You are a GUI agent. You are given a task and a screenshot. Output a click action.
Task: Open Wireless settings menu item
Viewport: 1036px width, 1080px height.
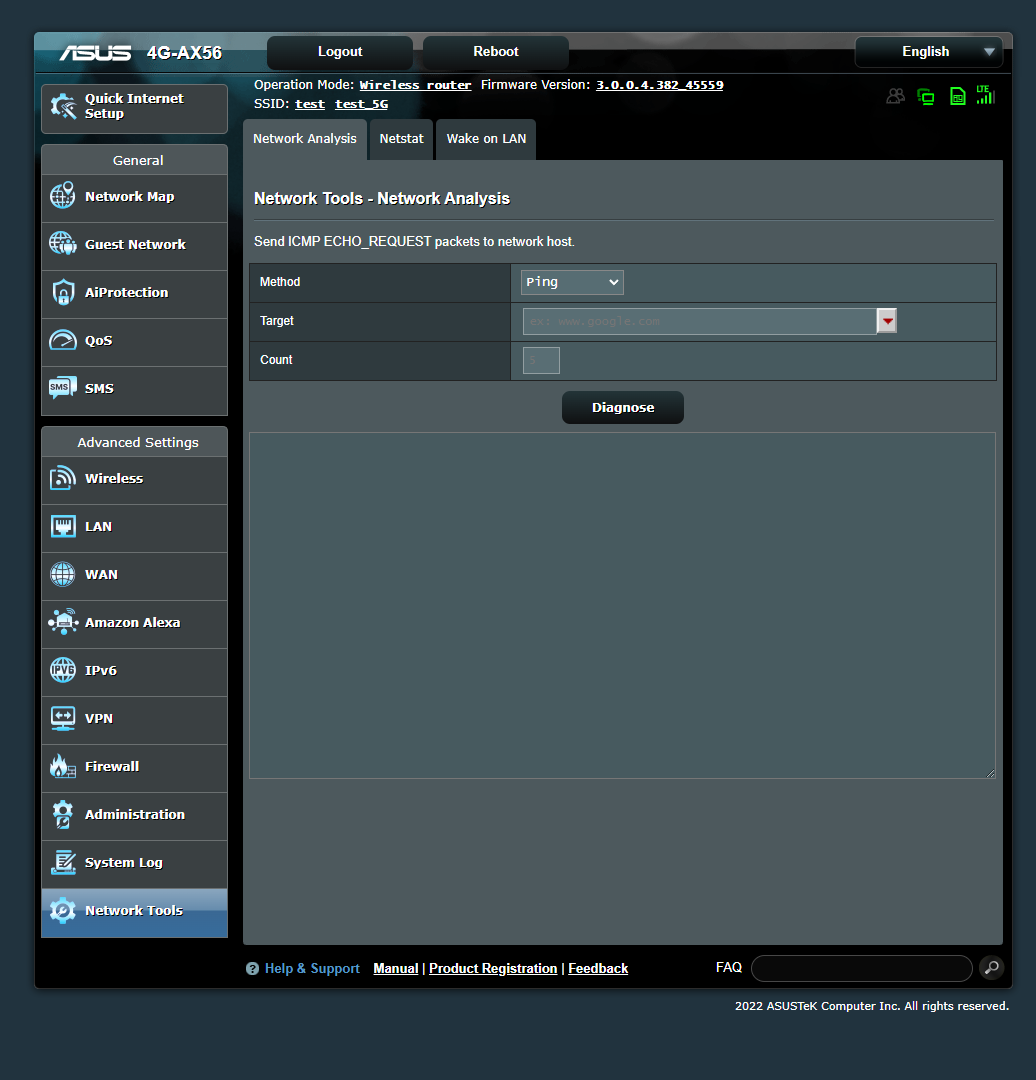pyautogui.click(x=134, y=480)
